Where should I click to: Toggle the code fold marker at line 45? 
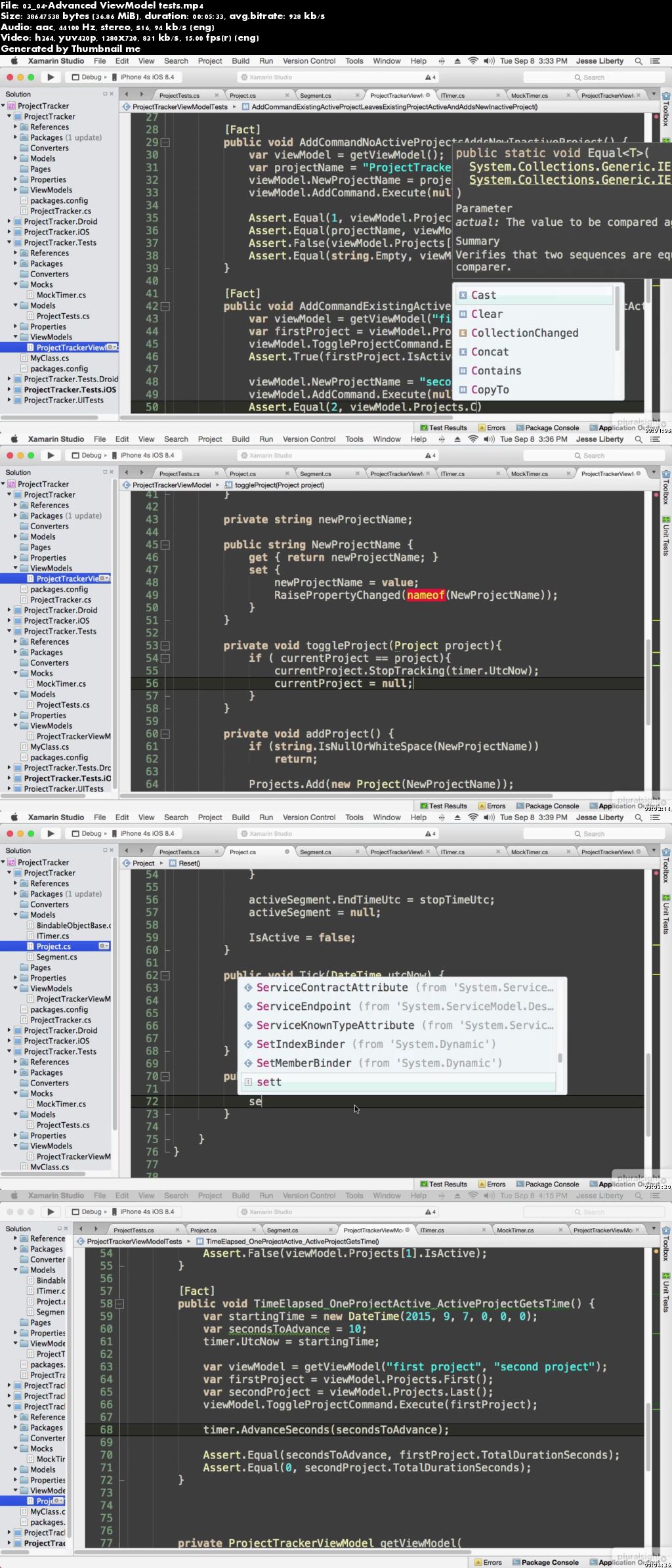click(165, 545)
